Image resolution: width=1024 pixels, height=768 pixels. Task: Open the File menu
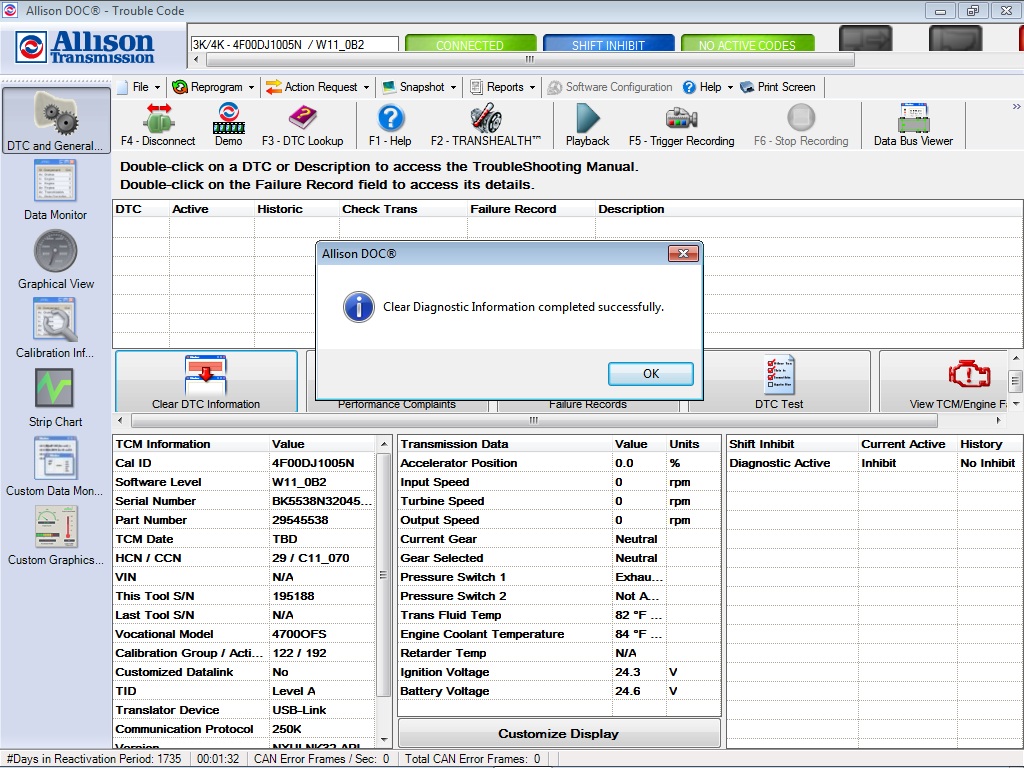point(140,87)
